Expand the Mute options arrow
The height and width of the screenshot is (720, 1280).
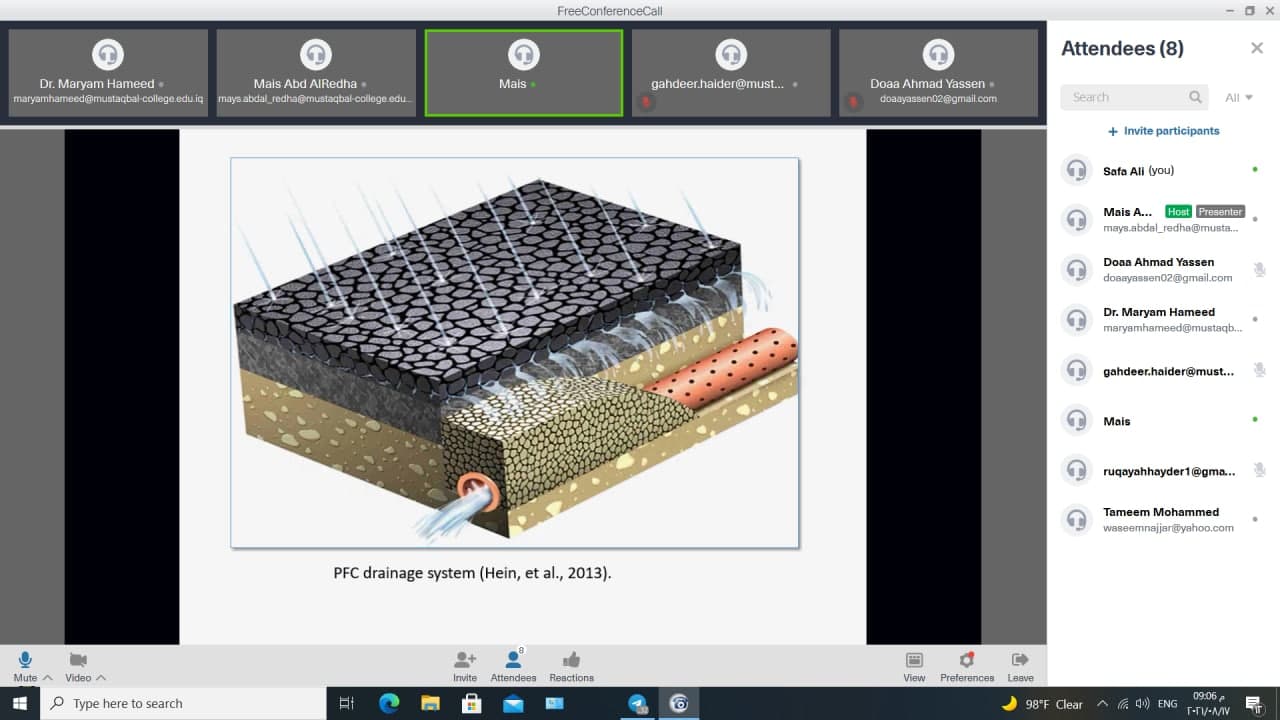point(47,678)
